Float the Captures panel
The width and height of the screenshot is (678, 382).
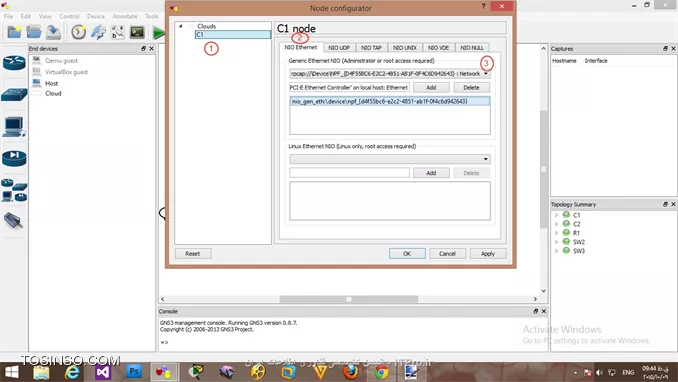pyautogui.click(x=665, y=48)
